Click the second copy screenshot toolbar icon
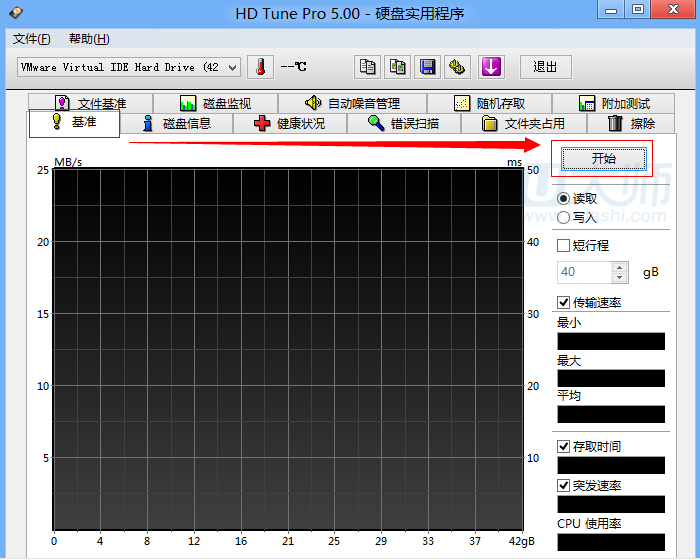700x560 pixels. pos(398,67)
